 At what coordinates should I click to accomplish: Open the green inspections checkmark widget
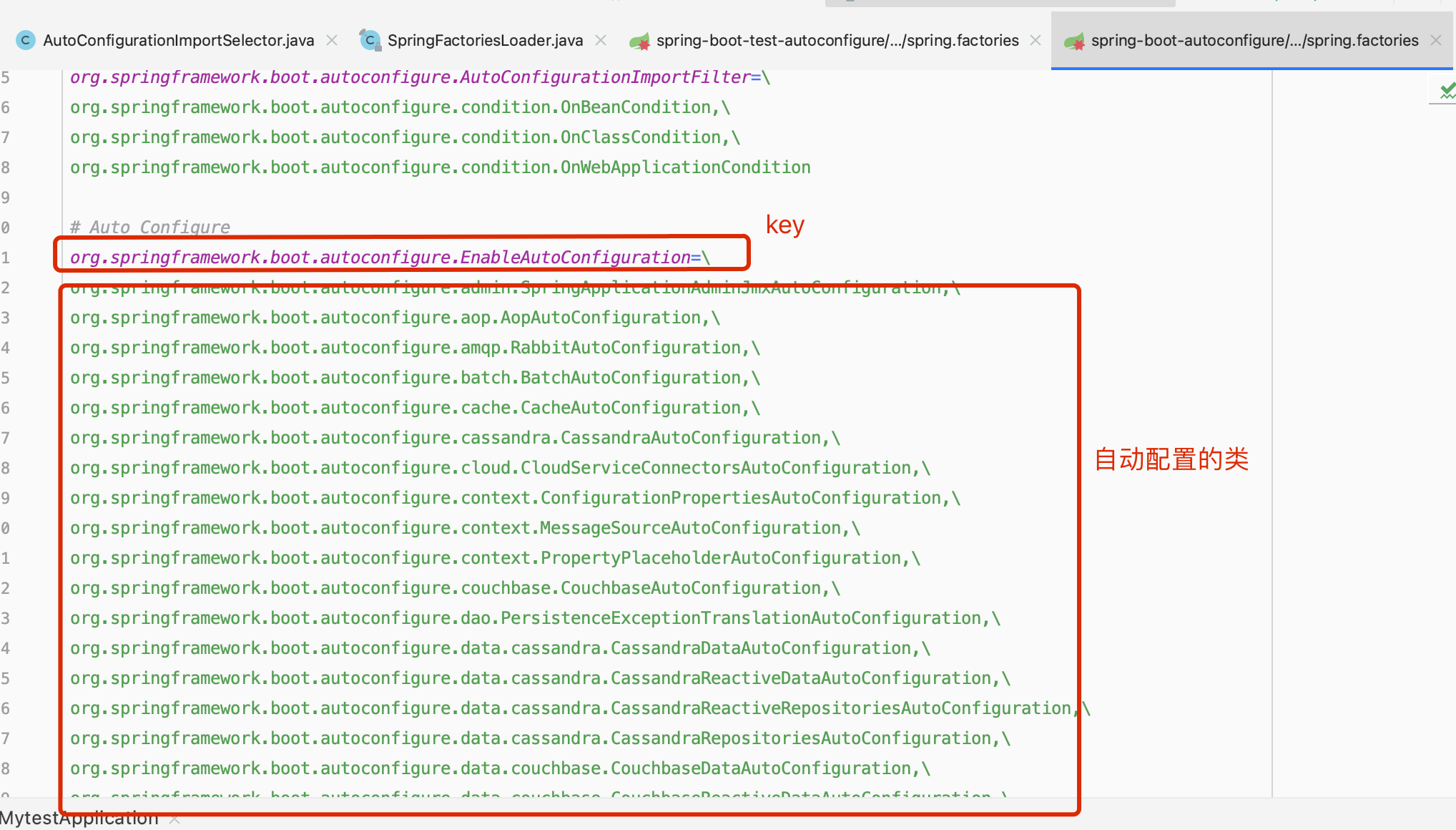click(1447, 91)
